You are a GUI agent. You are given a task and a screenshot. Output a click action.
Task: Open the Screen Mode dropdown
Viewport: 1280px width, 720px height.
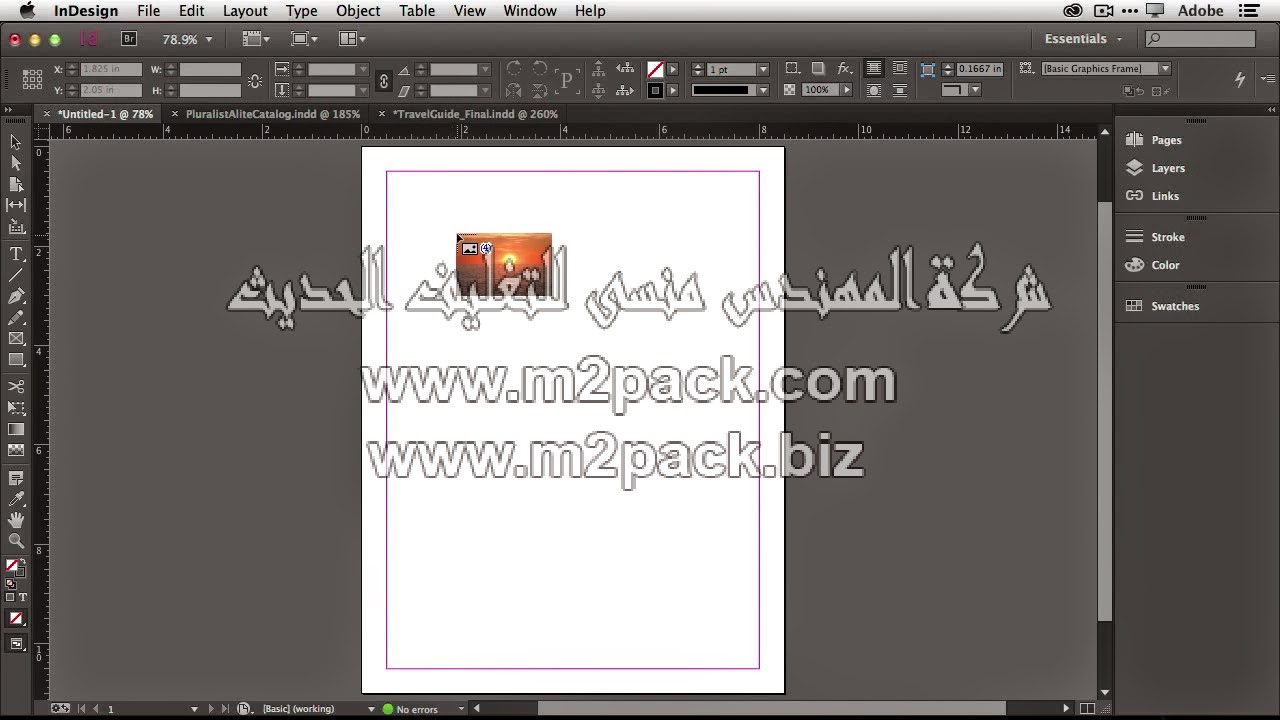(303, 39)
